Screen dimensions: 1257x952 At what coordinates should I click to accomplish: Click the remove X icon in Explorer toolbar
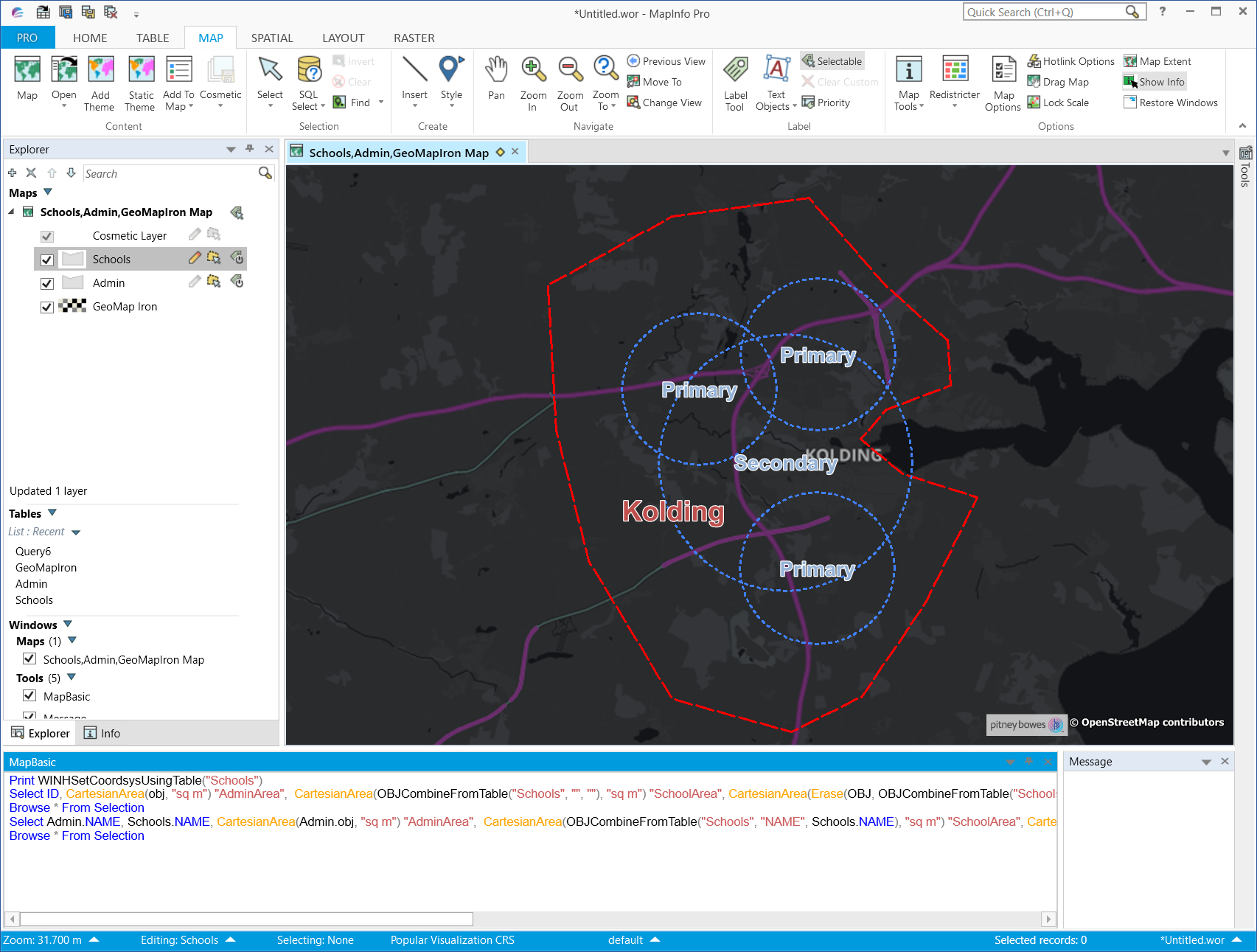click(31, 173)
